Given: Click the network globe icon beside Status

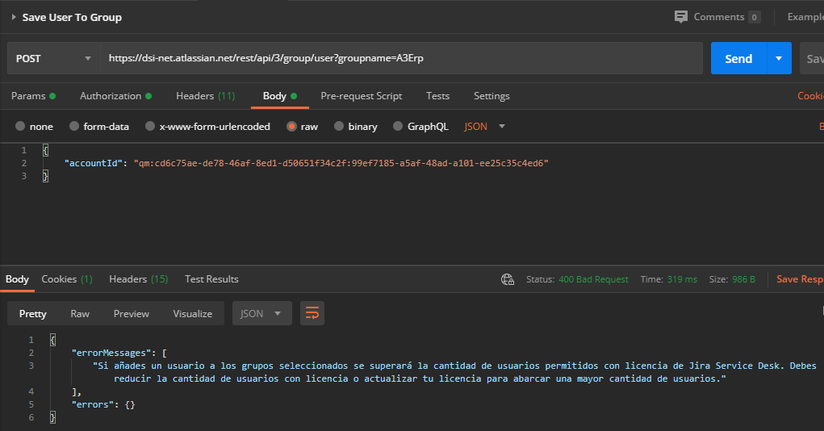Looking at the screenshot, I should tap(507, 280).
